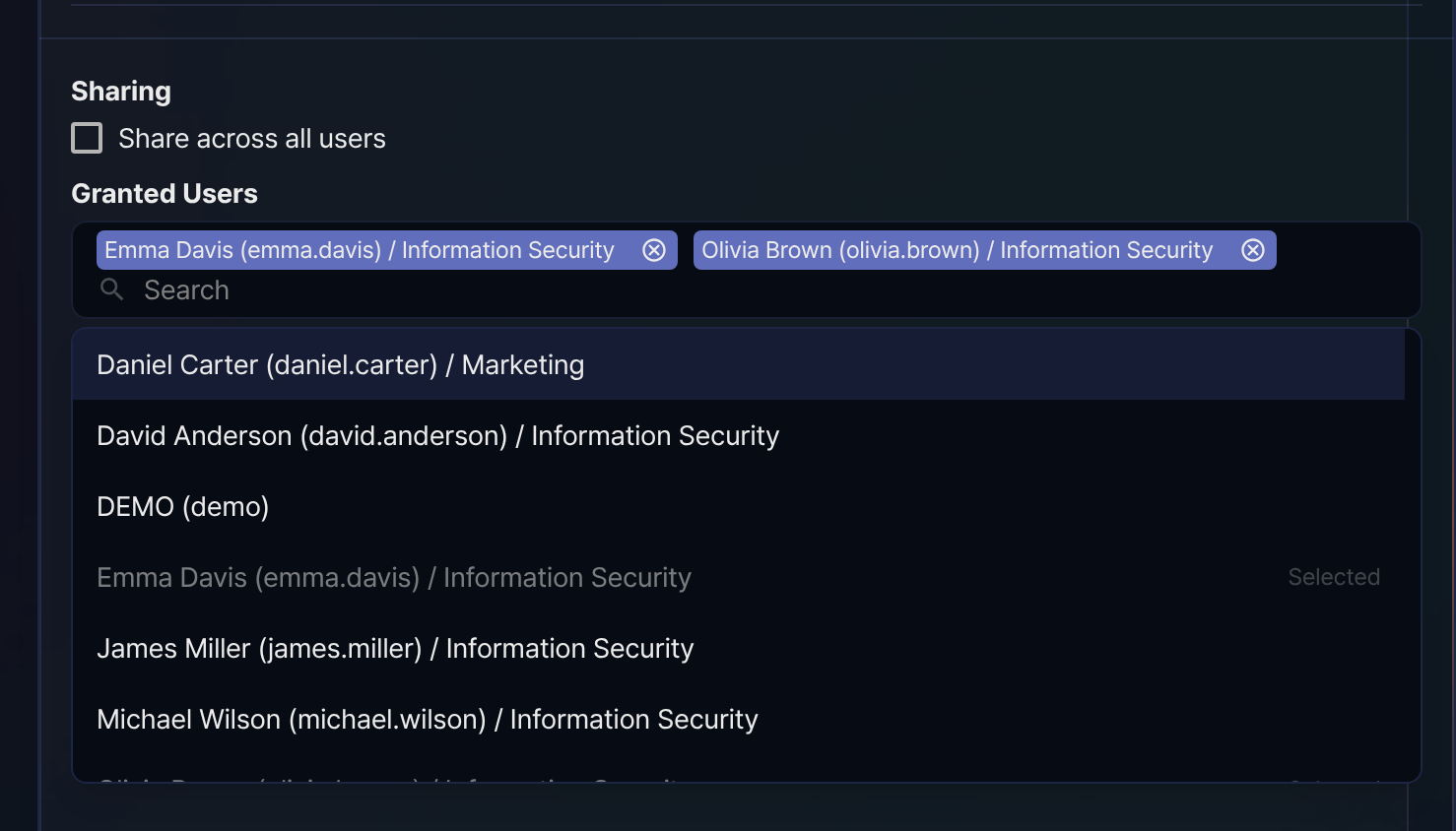Add James Miller to granted users
1456x831 pixels.
[x=739, y=648]
